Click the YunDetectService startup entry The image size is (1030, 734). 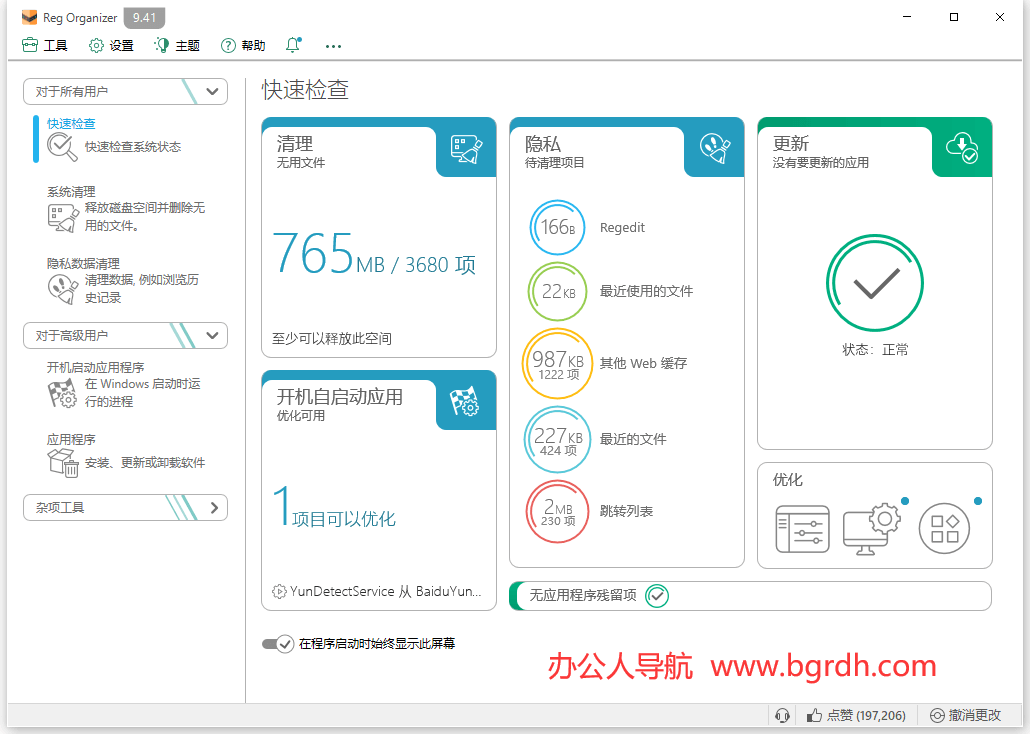coord(378,591)
